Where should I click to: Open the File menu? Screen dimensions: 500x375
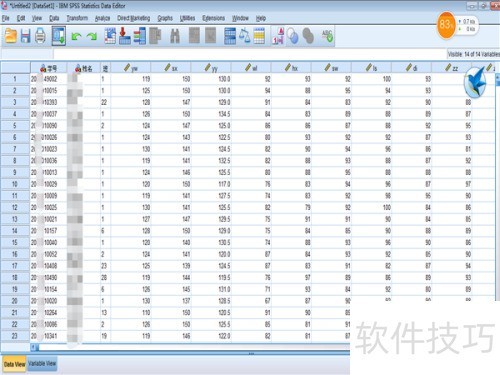pos(6,18)
